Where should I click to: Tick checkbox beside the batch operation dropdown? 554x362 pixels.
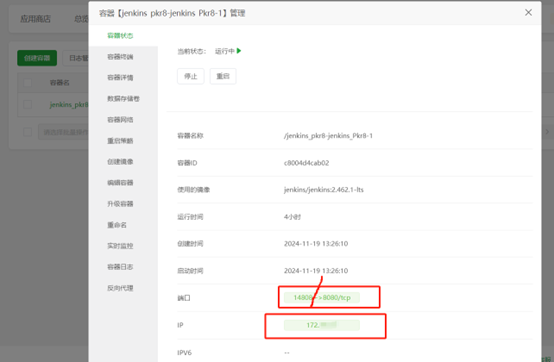pos(27,132)
